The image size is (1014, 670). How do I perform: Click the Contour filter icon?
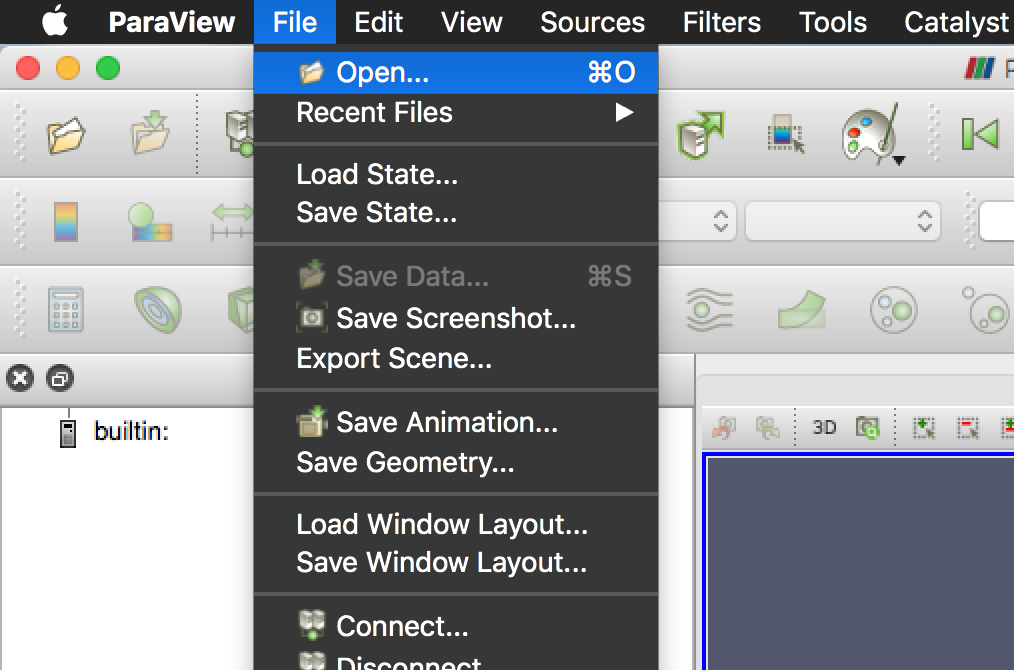157,309
